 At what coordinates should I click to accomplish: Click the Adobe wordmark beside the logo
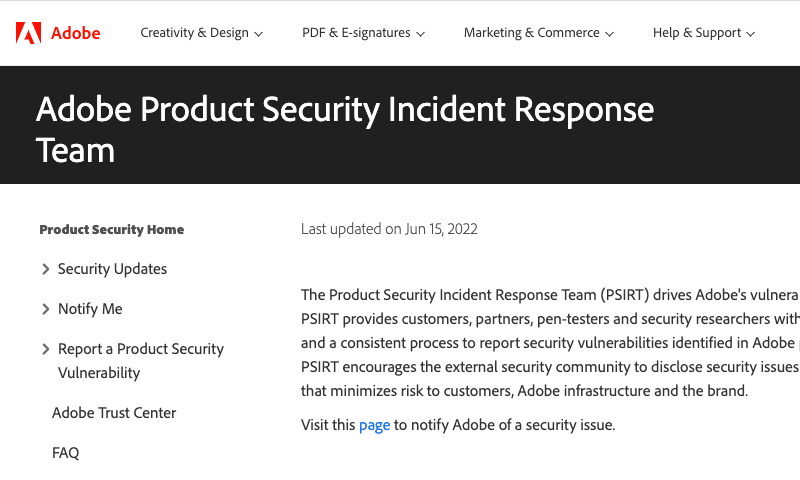[76, 33]
